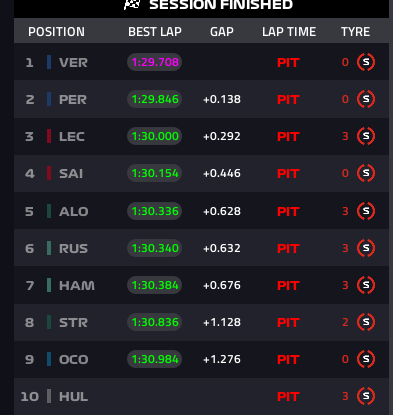Select the POSITION column header
This screenshot has height=415, width=393.
point(56,32)
